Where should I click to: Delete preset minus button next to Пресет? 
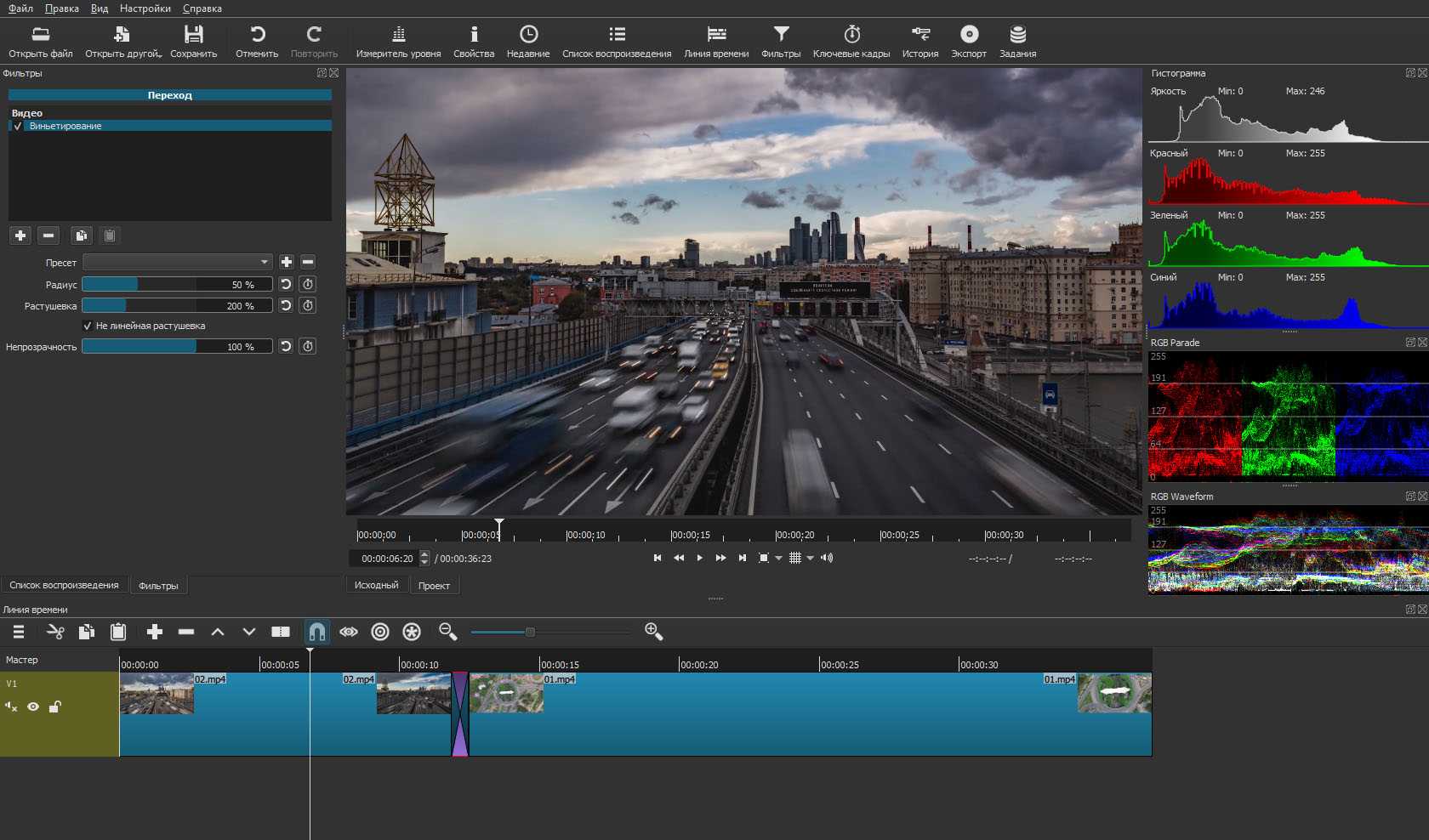(308, 262)
